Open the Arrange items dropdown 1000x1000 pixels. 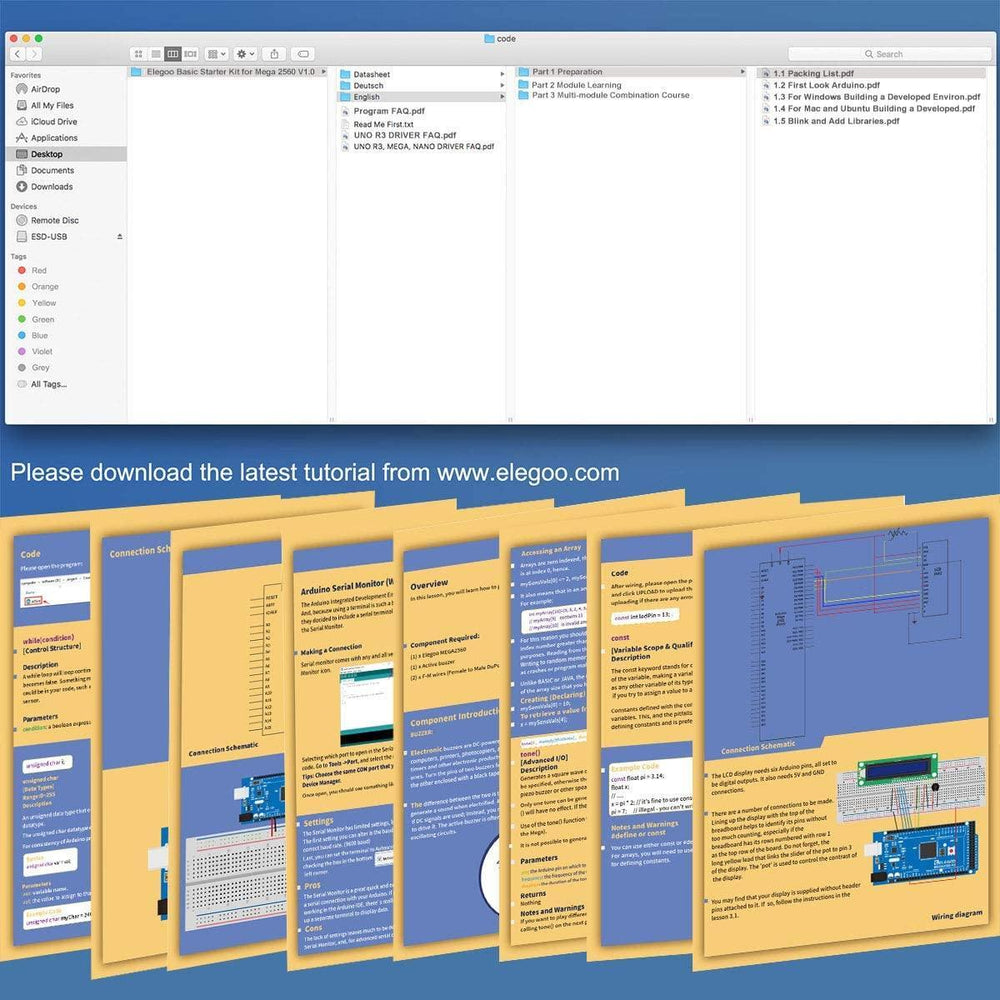coord(217,54)
